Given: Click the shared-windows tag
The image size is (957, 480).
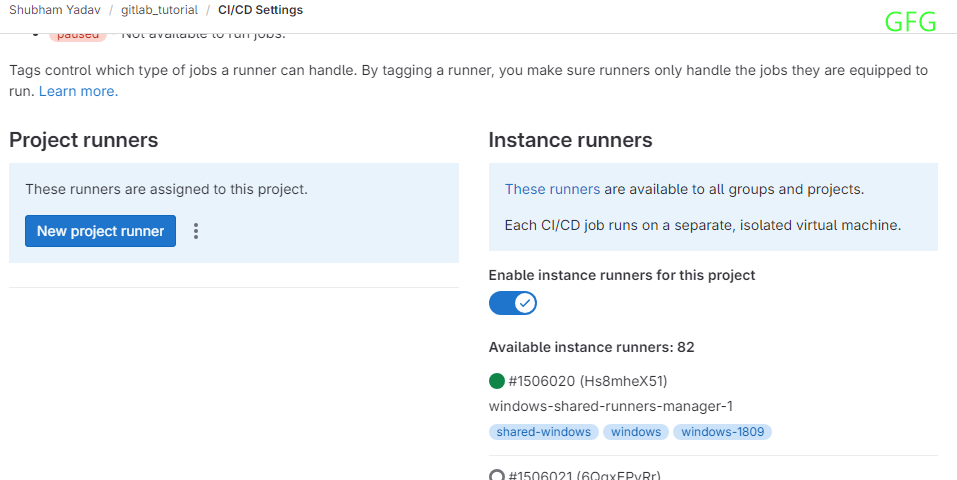Looking at the screenshot, I should [544, 432].
